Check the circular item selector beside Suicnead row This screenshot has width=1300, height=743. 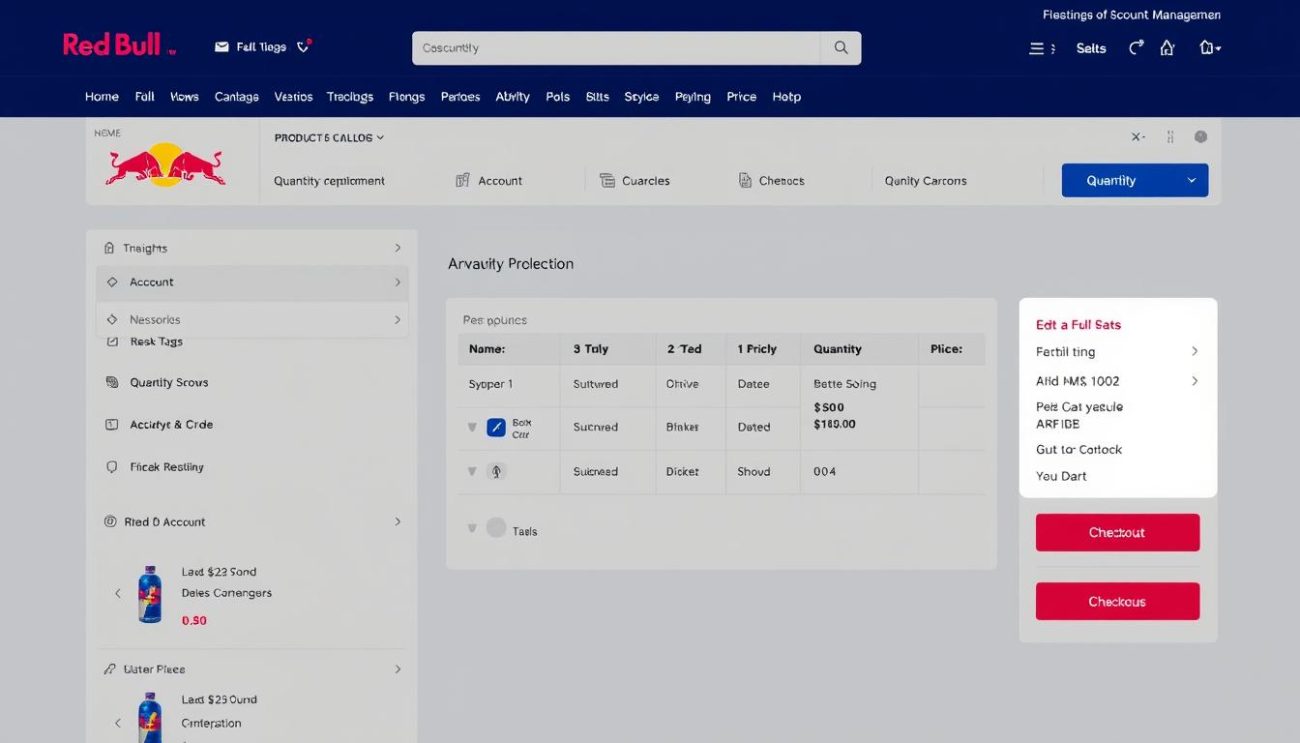[x=495, y=470]
